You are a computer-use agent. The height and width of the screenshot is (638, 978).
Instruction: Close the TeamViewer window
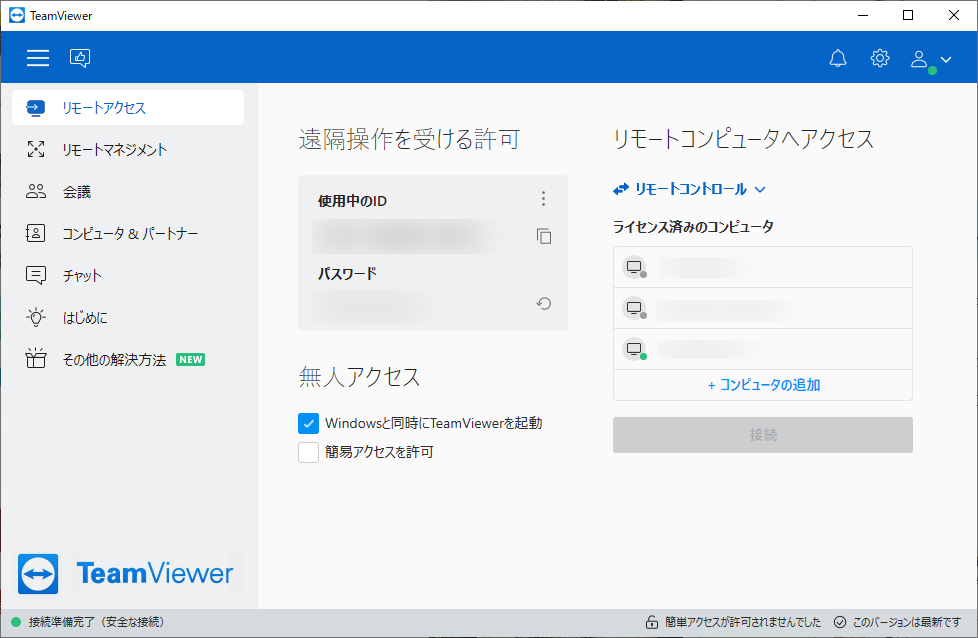coord(954,16)
